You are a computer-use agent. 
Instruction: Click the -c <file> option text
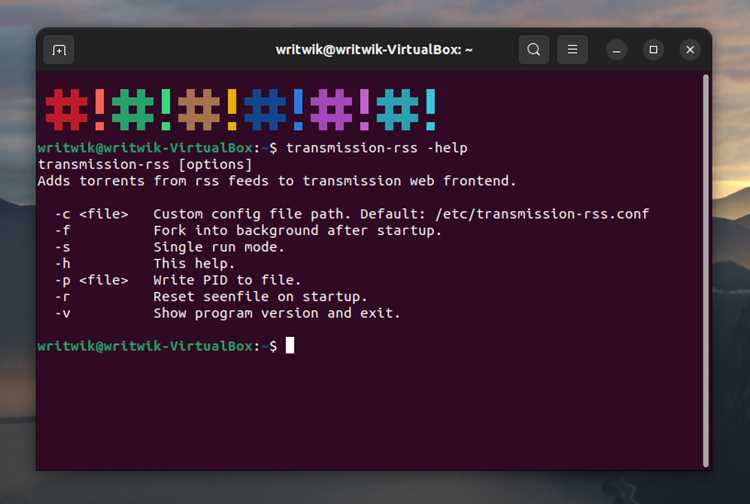[91, 214]
